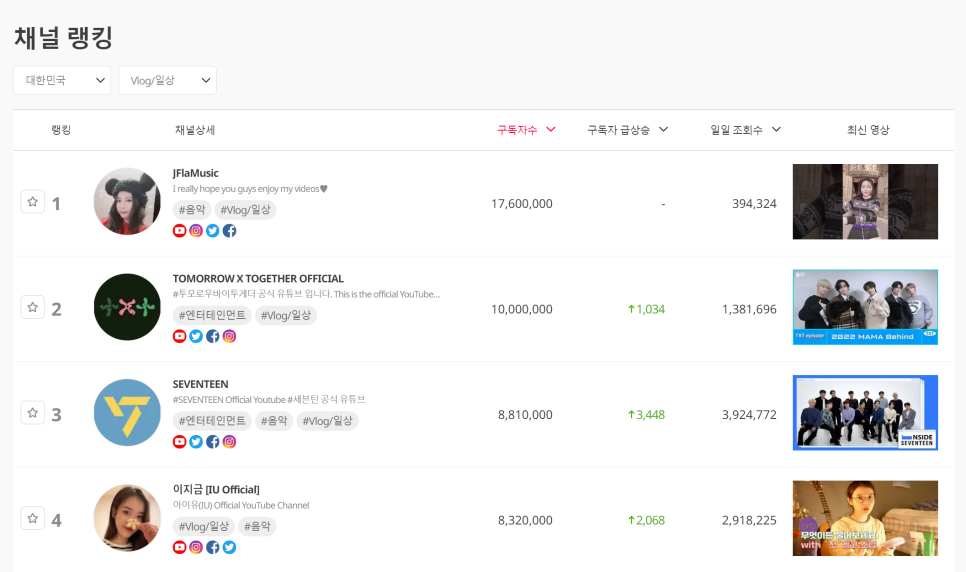Viewport: 966px width, 572px height.
Task: Open SEVENTEEN's Instagram icon link
Action: tap(229, 442)
